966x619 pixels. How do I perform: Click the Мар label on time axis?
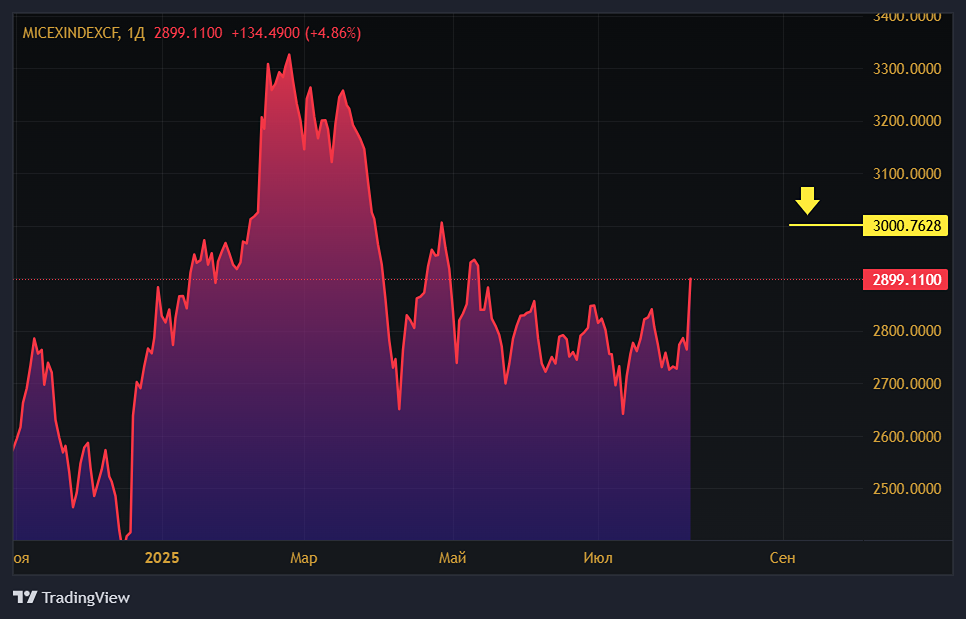[x=303, y=557]
